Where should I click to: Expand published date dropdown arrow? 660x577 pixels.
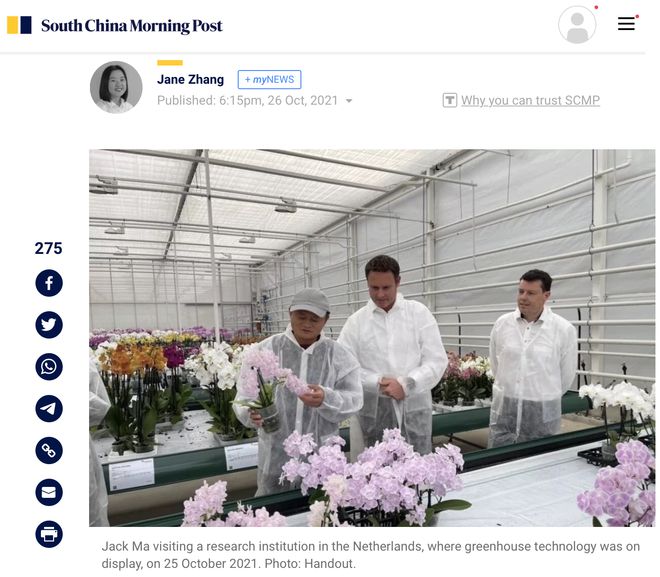349,101
